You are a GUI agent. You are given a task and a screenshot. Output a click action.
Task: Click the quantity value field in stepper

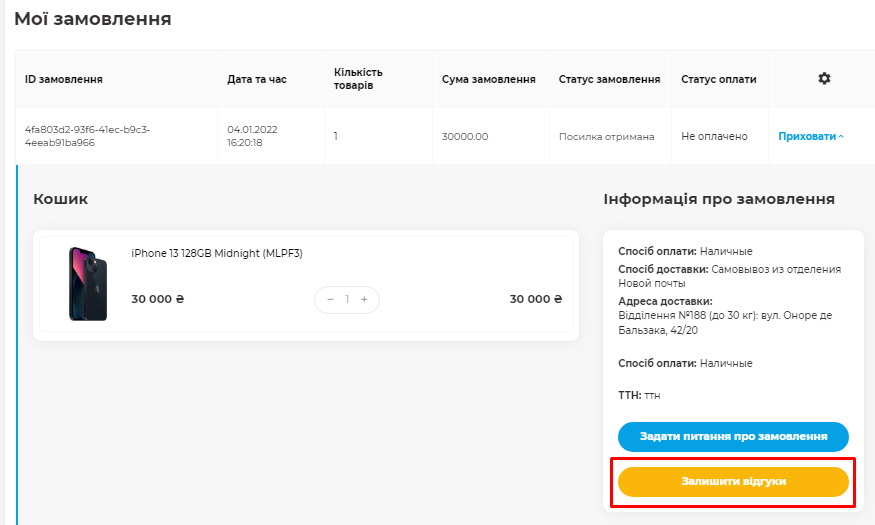pyautogui.click(x=347, y=300)
